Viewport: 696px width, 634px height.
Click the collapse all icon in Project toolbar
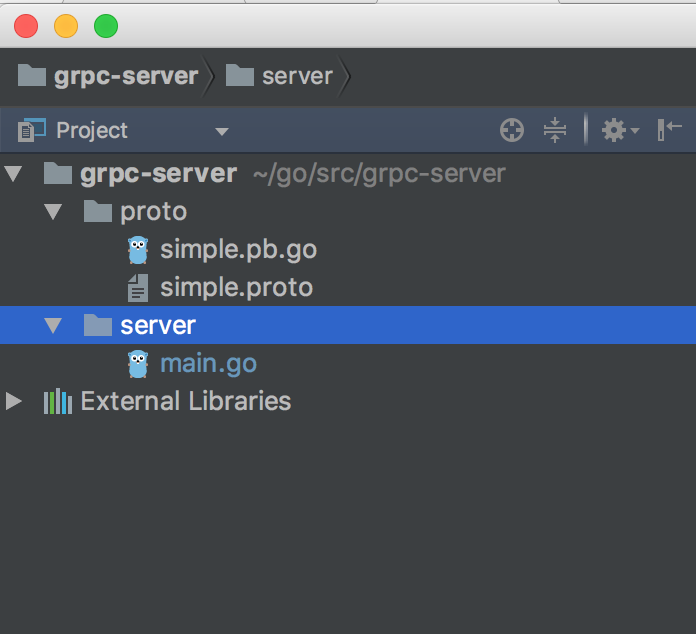[x=555, y=130]
